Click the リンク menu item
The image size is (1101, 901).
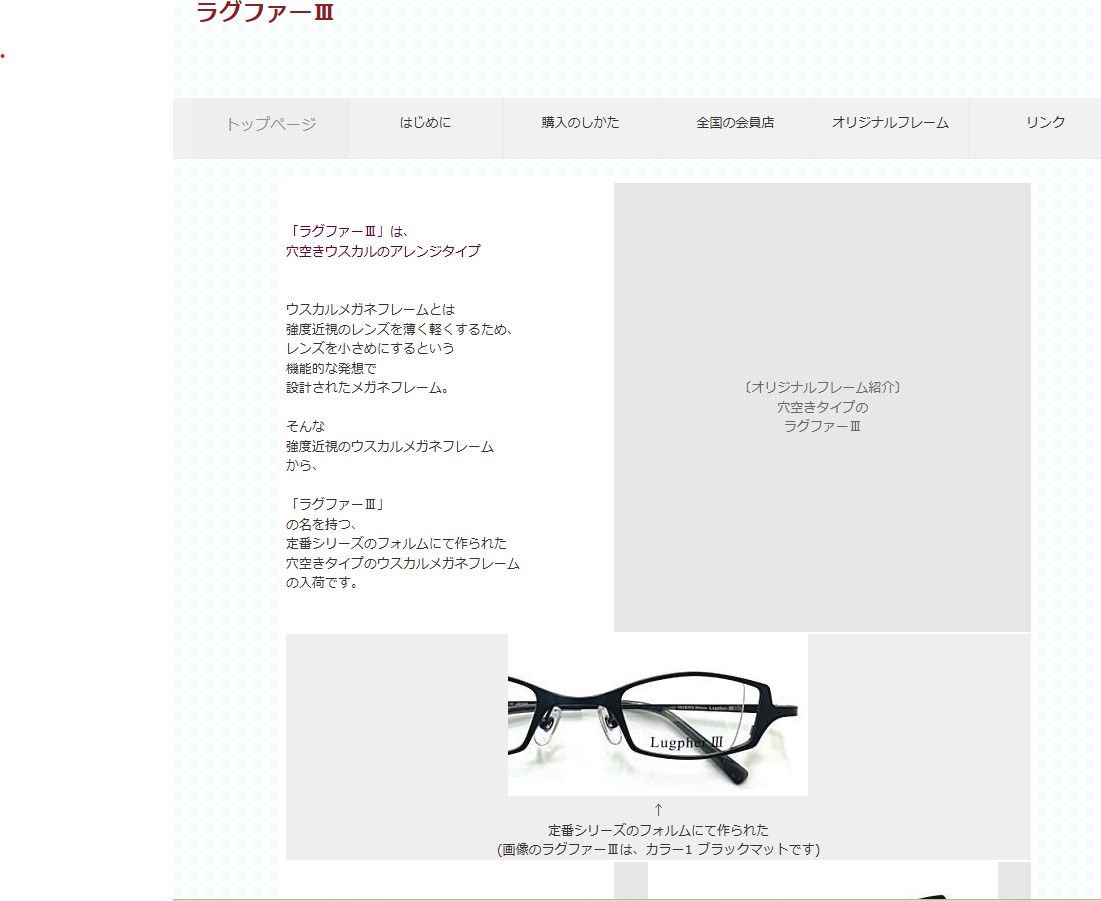tap(1045, 122)
